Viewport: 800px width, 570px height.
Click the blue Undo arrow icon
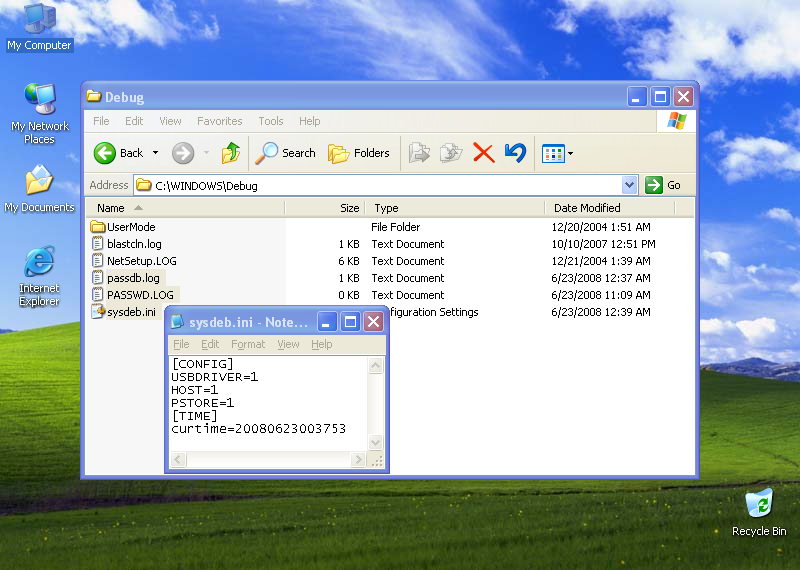tap(515, 153)
